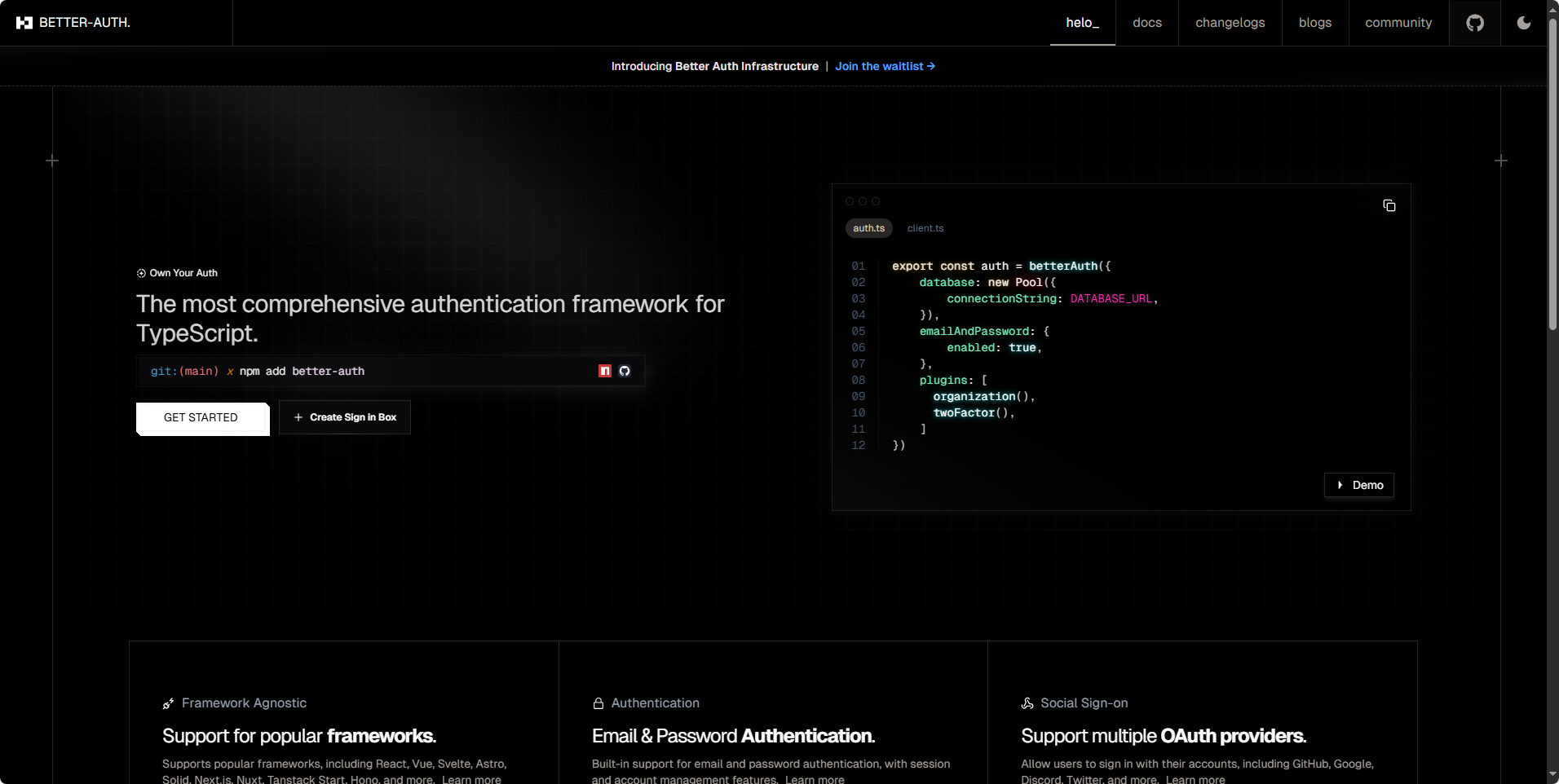Click the BETTER-AUTH. brand text
This screenshot has width=1559, height=784.
85,23
